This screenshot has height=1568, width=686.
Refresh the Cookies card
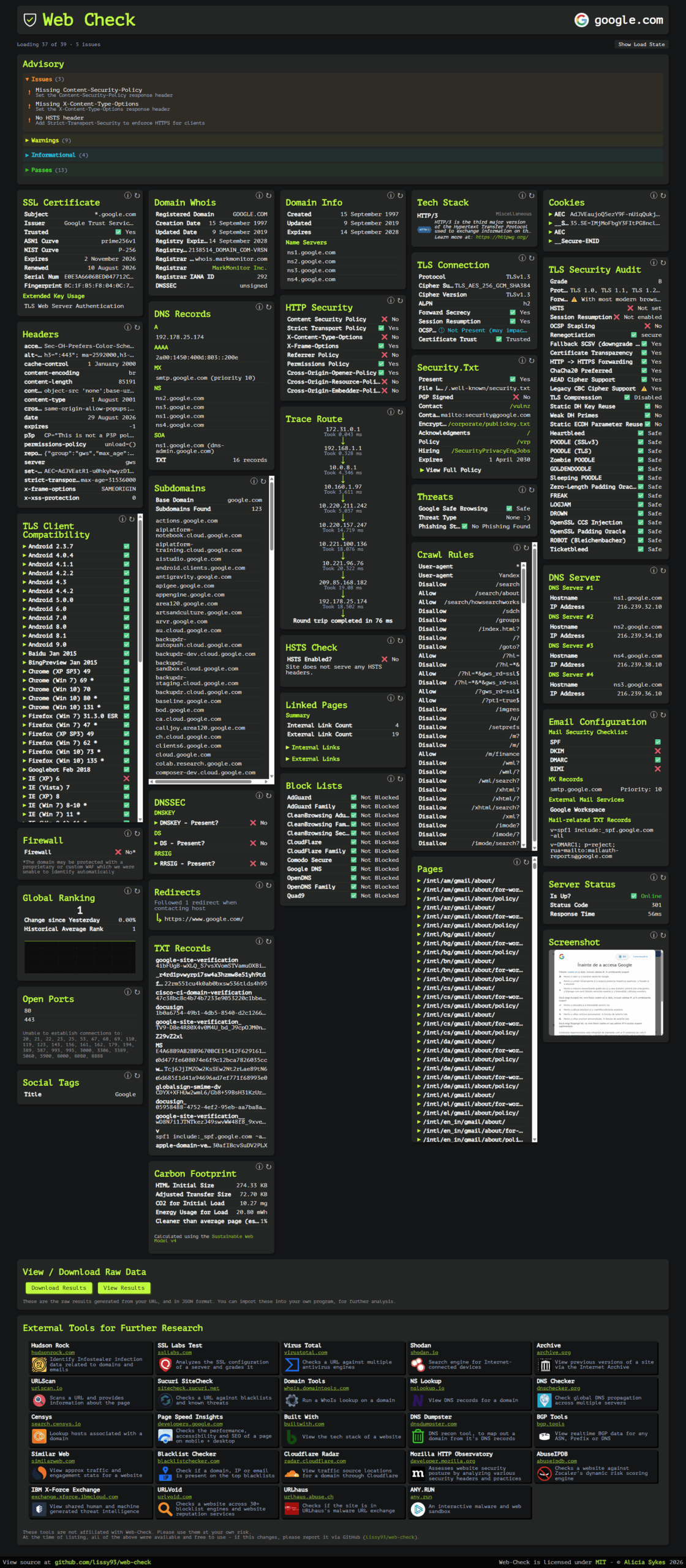pyautogui.click(x=663, y=195)
